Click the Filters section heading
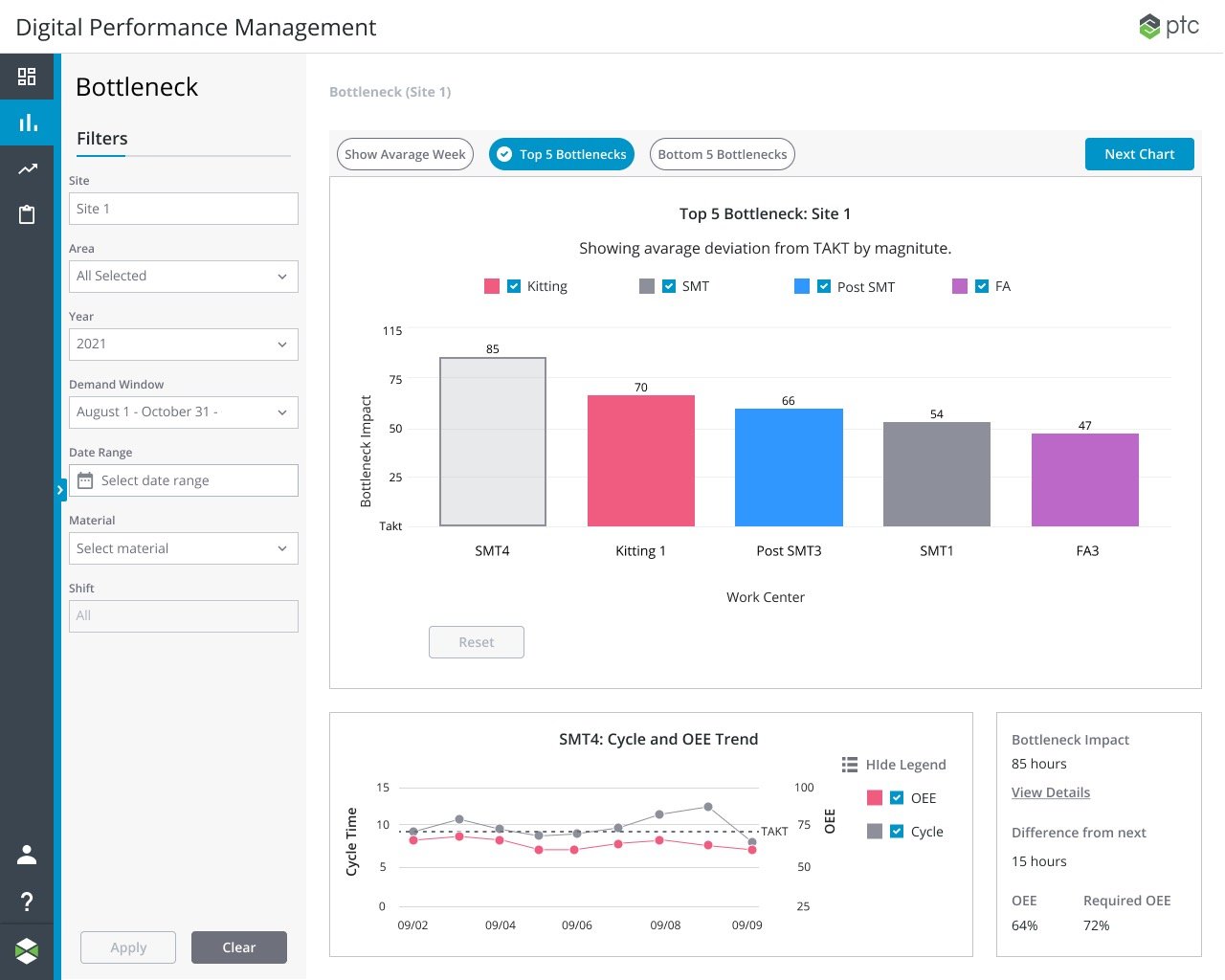This screenshot has width=1225, height=980. pos(102,139)
